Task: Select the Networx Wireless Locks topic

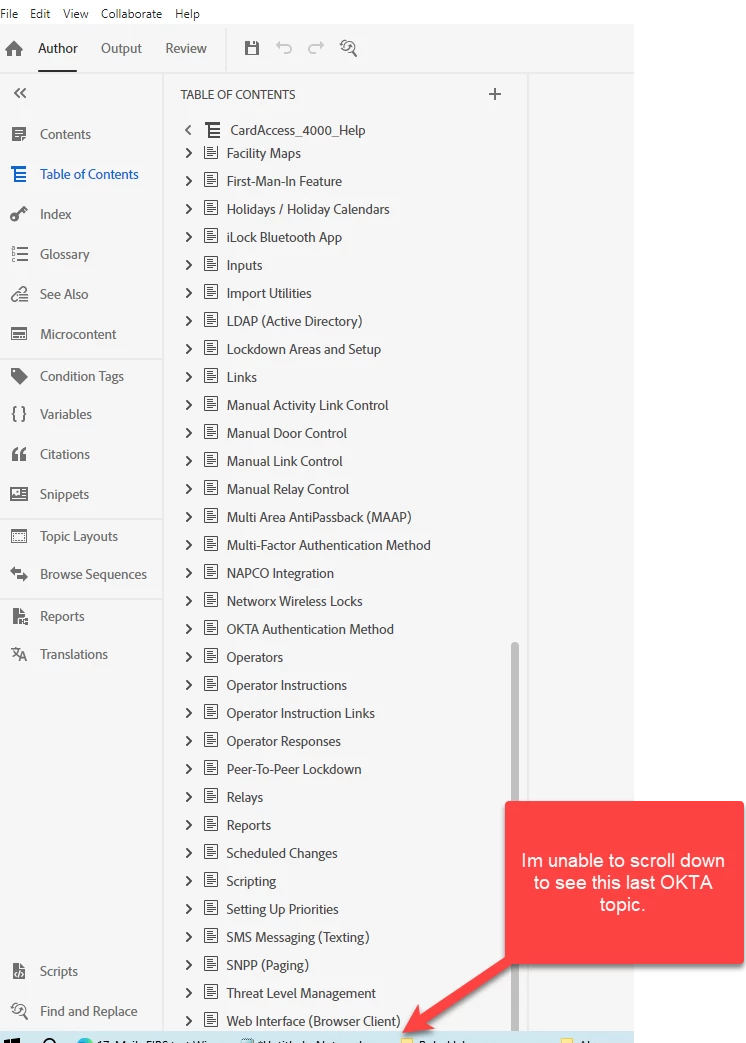Action: coord(294,601)
